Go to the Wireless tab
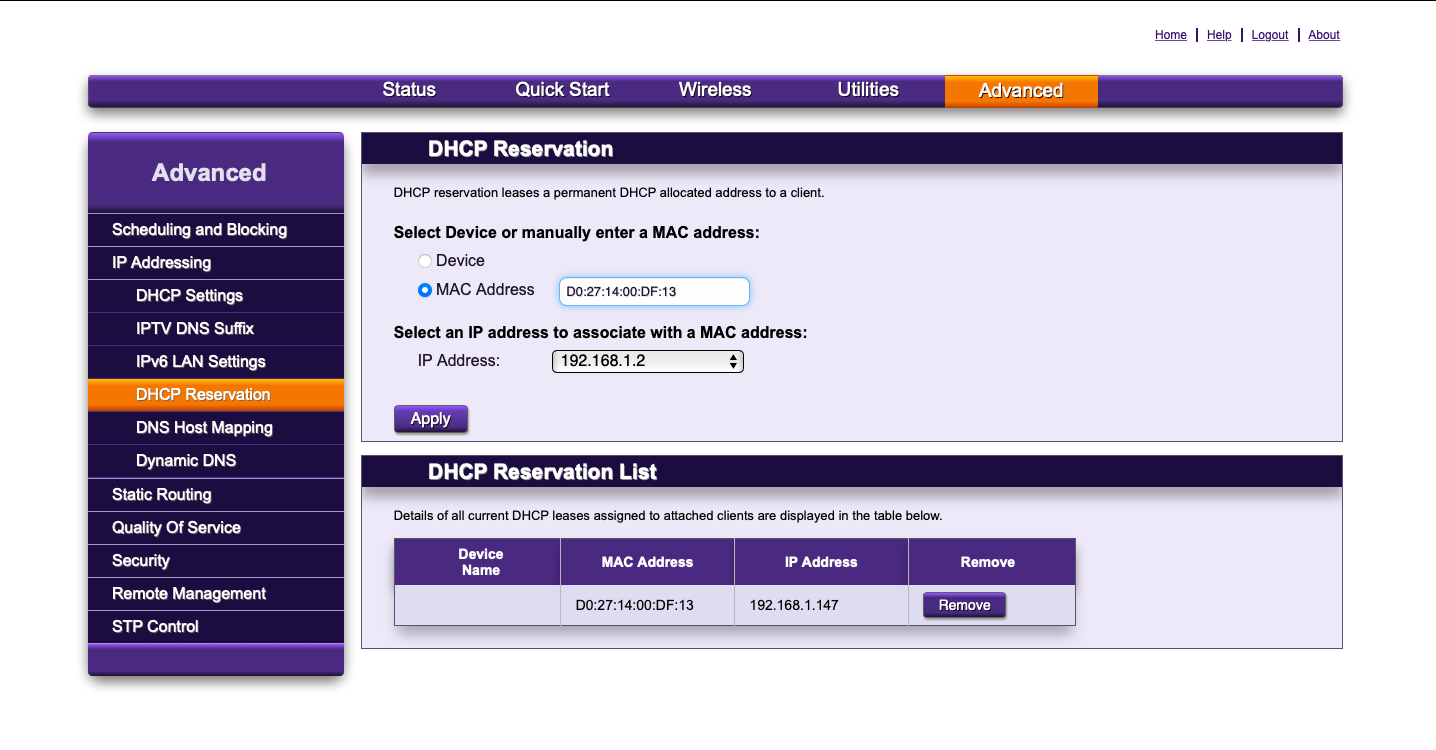This screenshot has width=1436, height=750. click(714, 90)
